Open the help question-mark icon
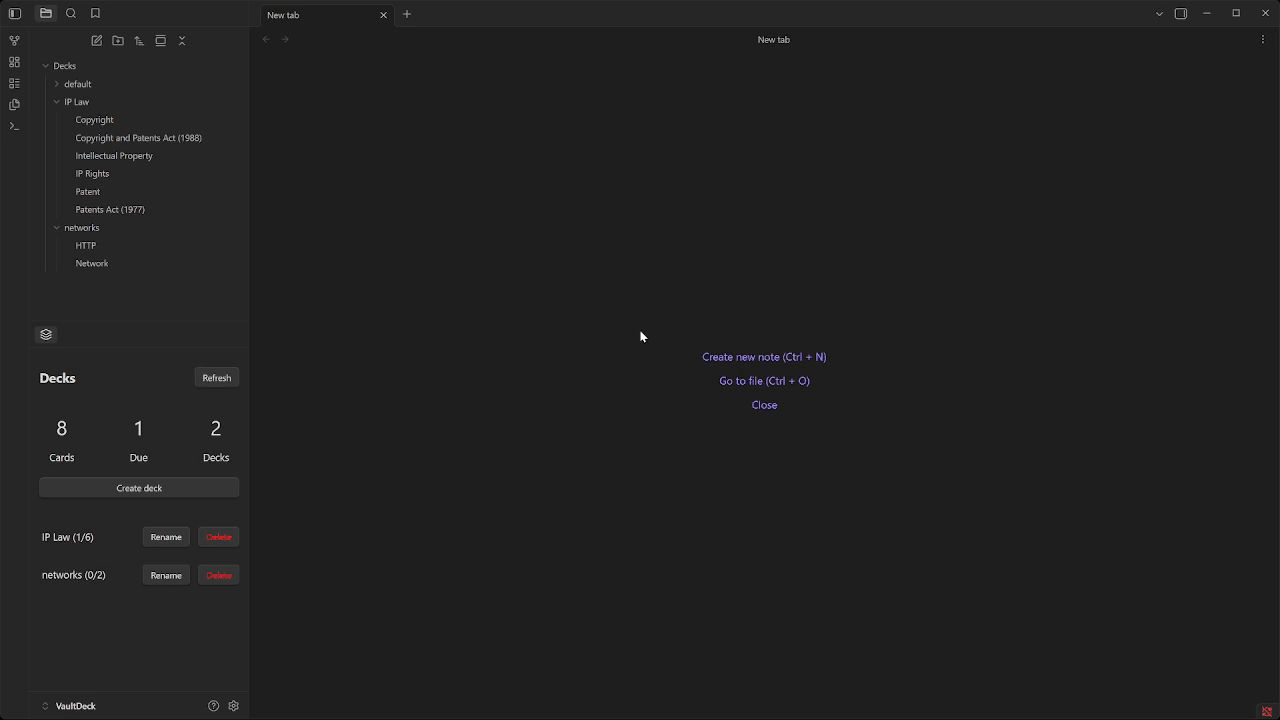 point(213,706)
